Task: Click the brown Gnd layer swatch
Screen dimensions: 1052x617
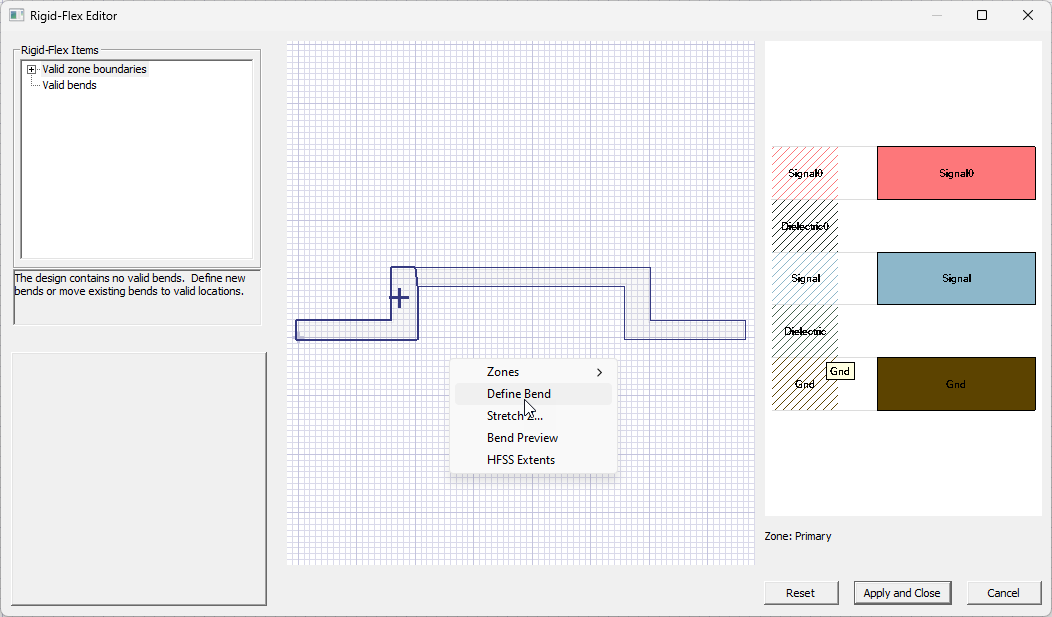Action: click(955, 384)
